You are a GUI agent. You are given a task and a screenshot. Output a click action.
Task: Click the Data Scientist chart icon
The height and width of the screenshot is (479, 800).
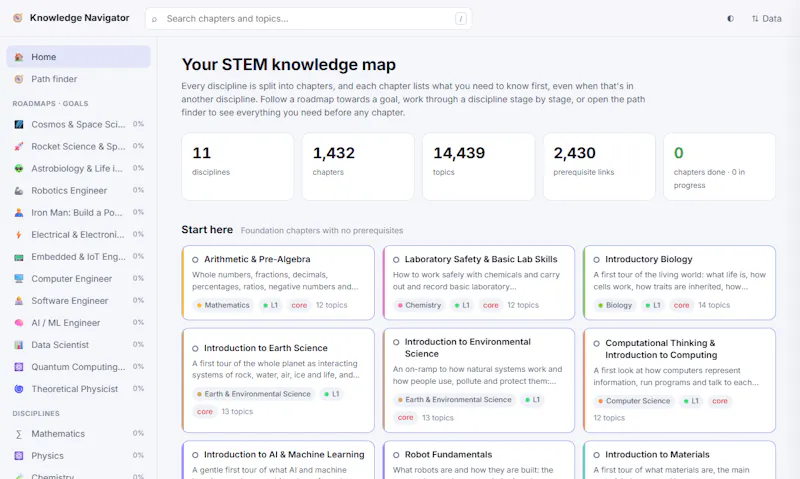[x=19, y=345]
